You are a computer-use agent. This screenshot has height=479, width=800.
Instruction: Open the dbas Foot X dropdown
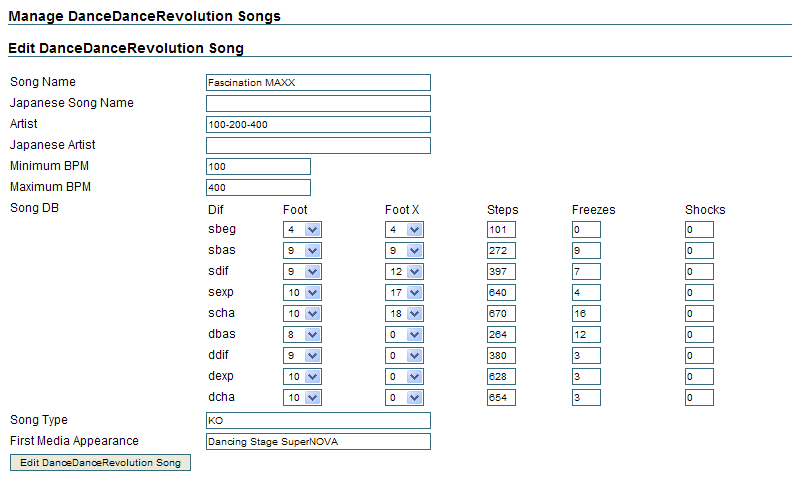pyautogui.click(x=404, y=335)
